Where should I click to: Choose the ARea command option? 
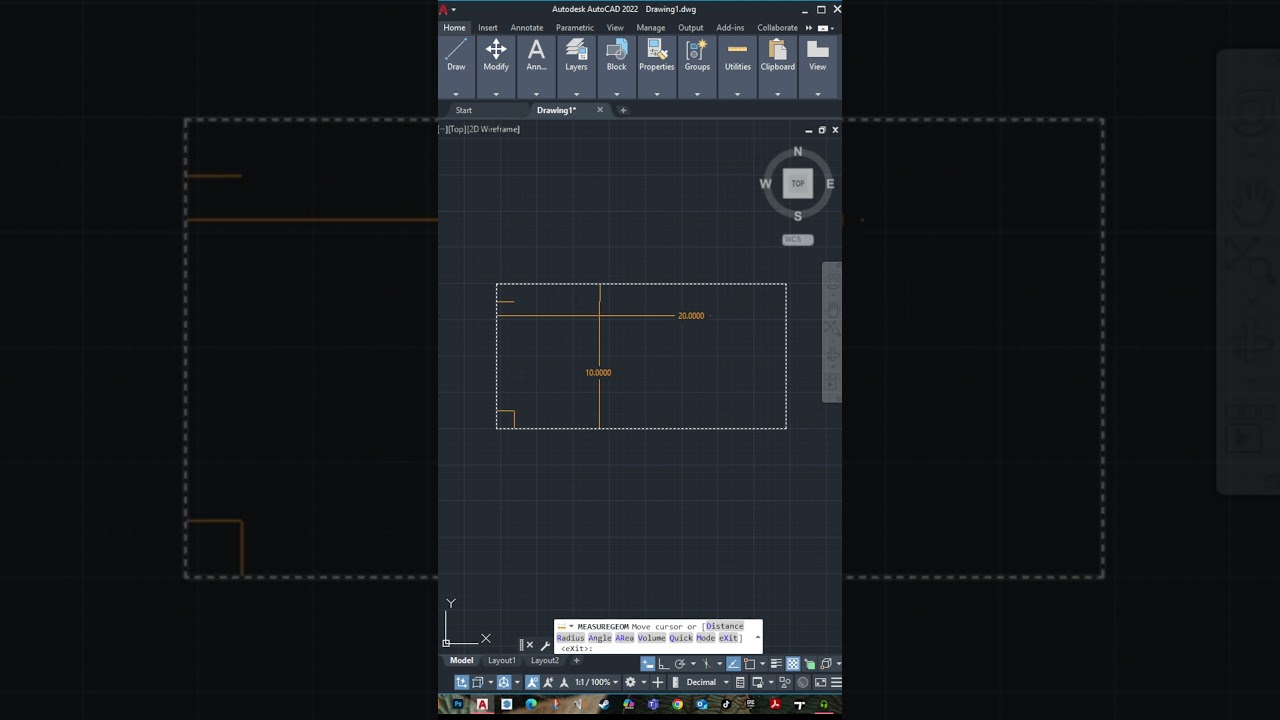[x=625, y=637]
